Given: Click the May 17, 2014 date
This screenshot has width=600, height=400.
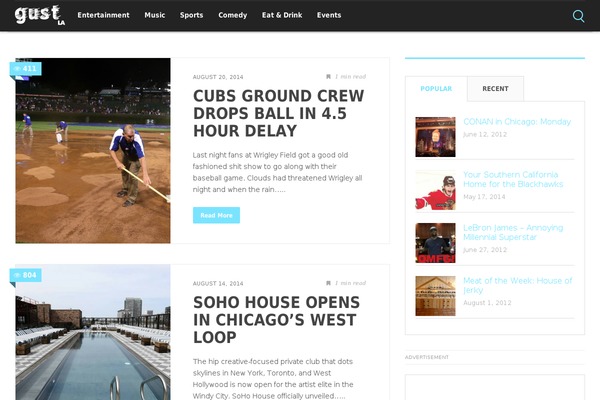Looking at the screenshot, I should click(484, 197).
